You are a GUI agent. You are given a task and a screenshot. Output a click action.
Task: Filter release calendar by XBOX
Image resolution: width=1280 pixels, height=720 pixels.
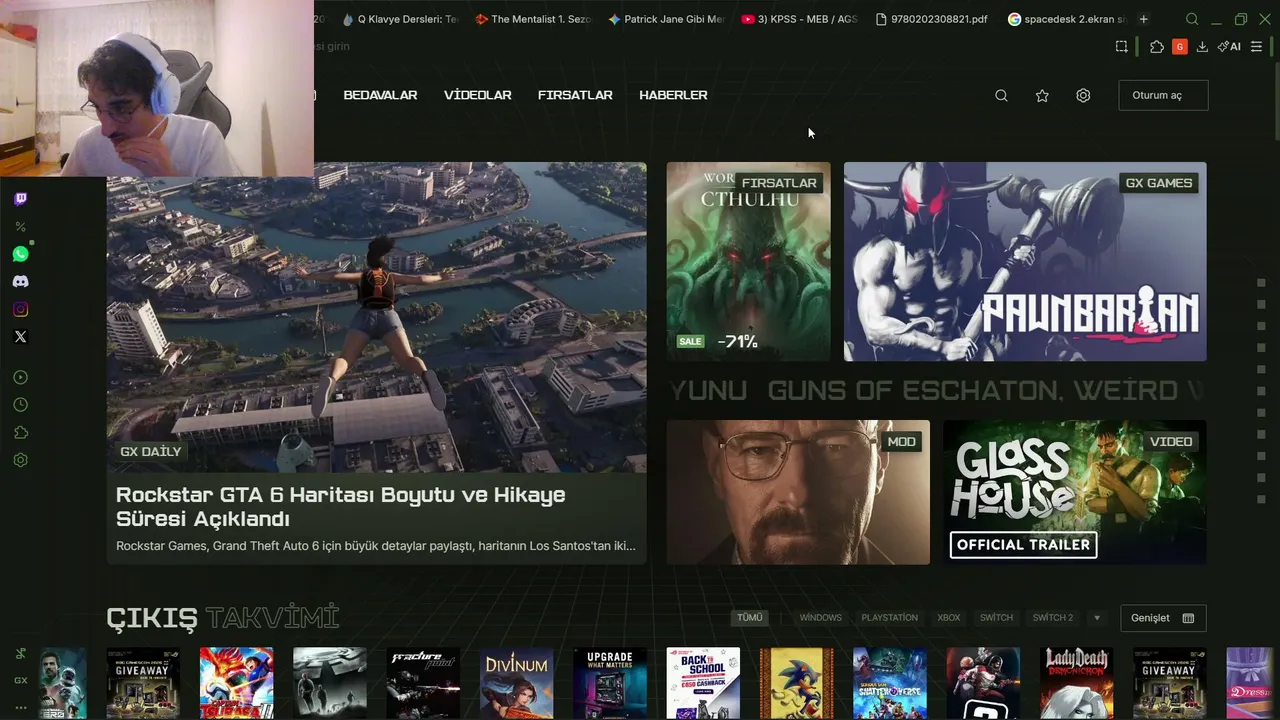click(x=949, y=618)
